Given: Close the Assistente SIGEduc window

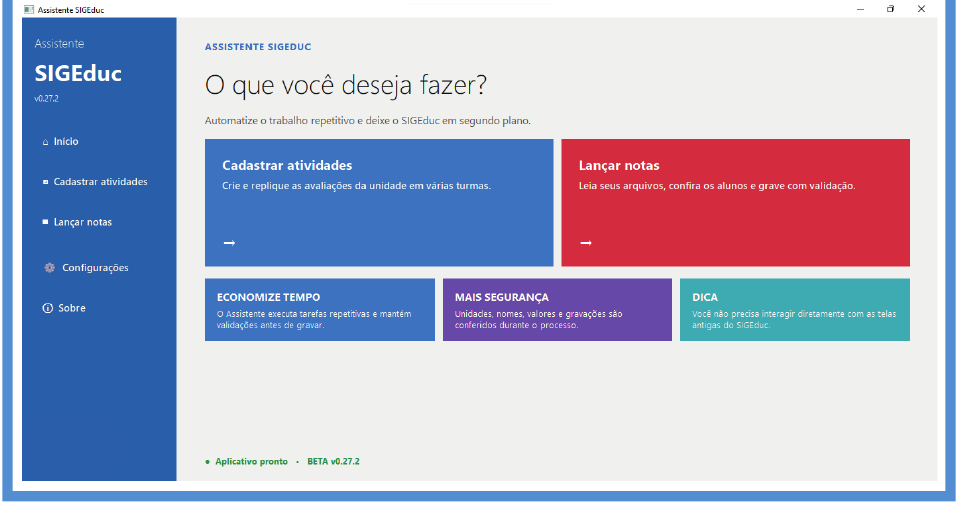Looking at the screenshot, I should click(921, 9).
